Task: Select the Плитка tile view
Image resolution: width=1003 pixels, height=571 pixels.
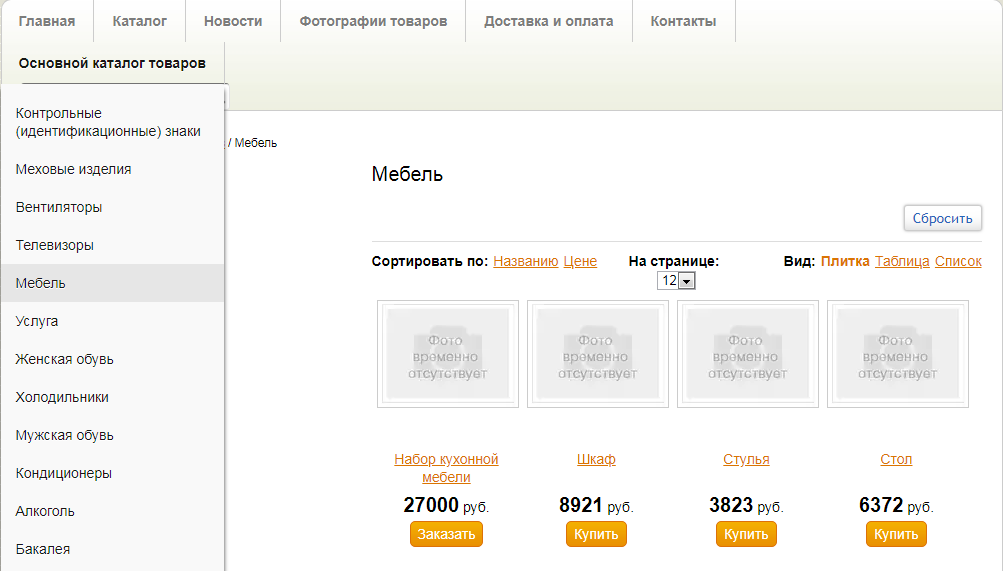Action: [x=845, y=261]
